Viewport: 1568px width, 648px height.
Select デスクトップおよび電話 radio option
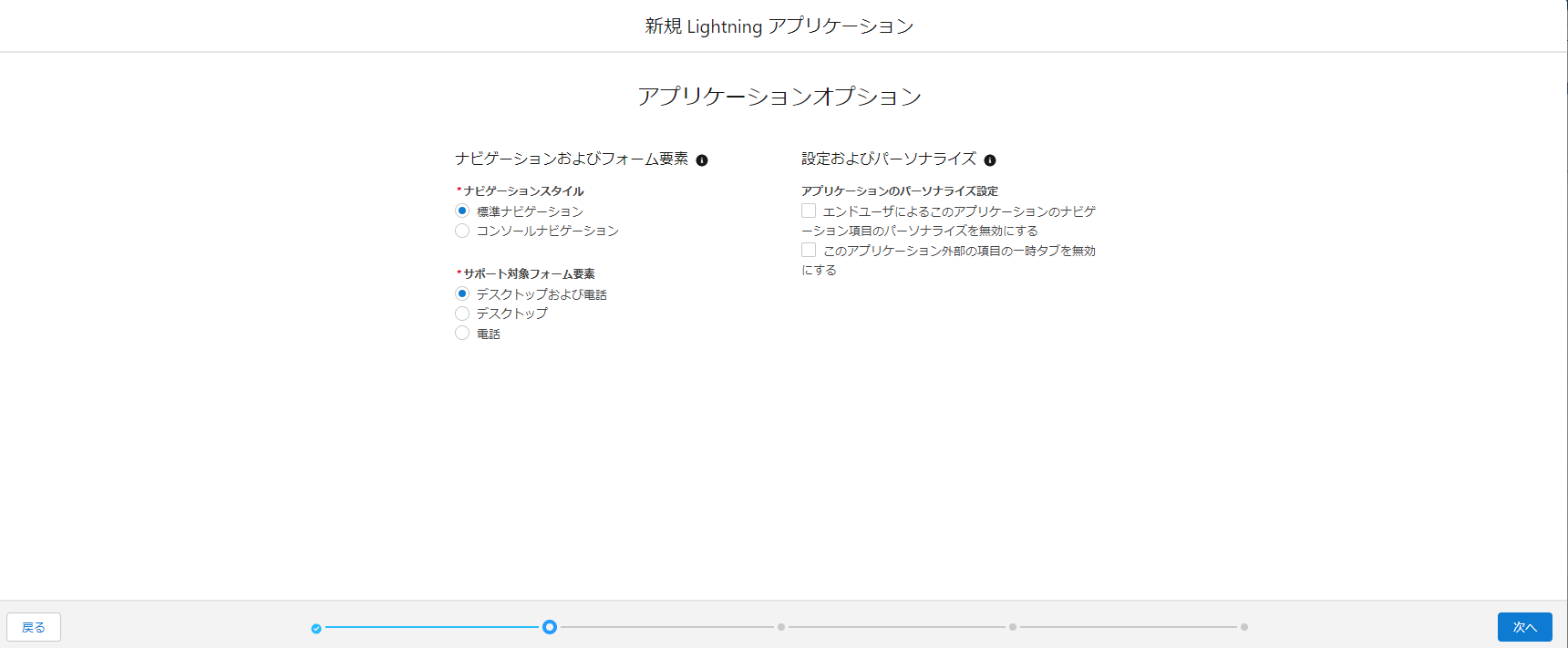[x=462, y=293]
